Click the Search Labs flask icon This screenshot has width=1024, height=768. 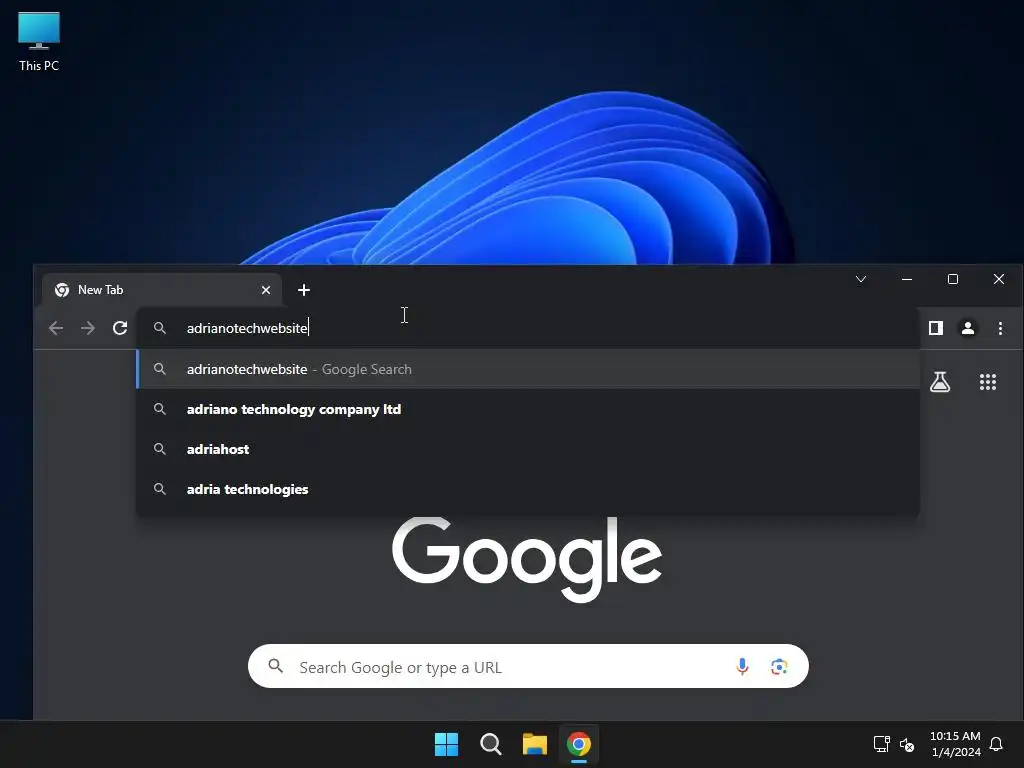pyautogui.click(x=940, y=382)
